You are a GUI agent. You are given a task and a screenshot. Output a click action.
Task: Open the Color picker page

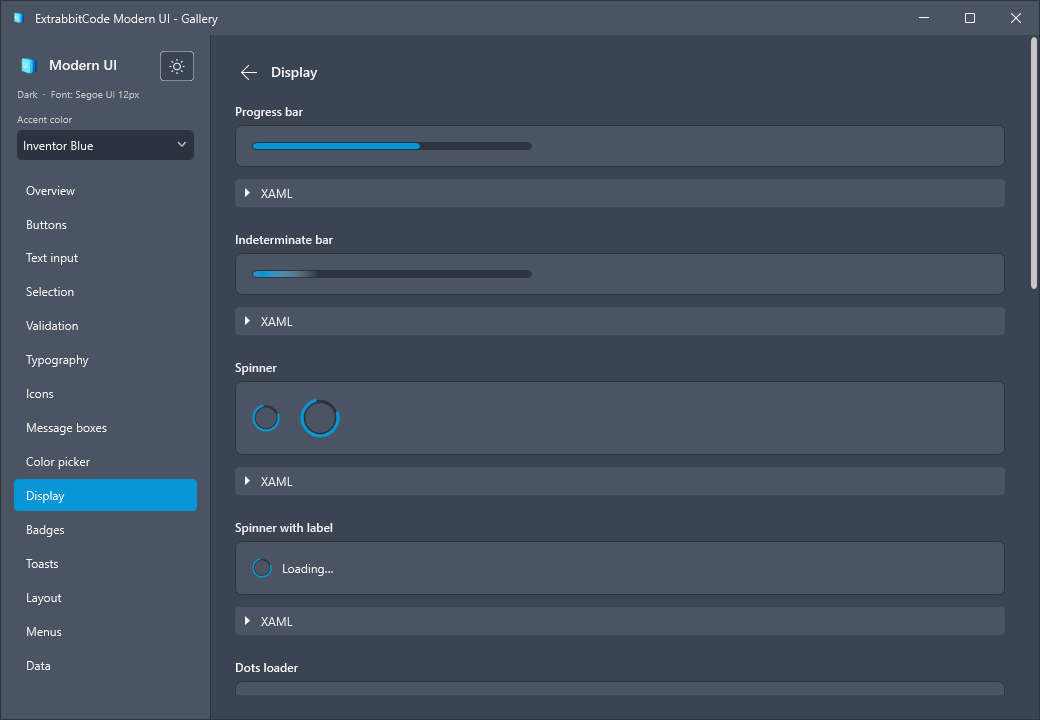tap(105, 461)
